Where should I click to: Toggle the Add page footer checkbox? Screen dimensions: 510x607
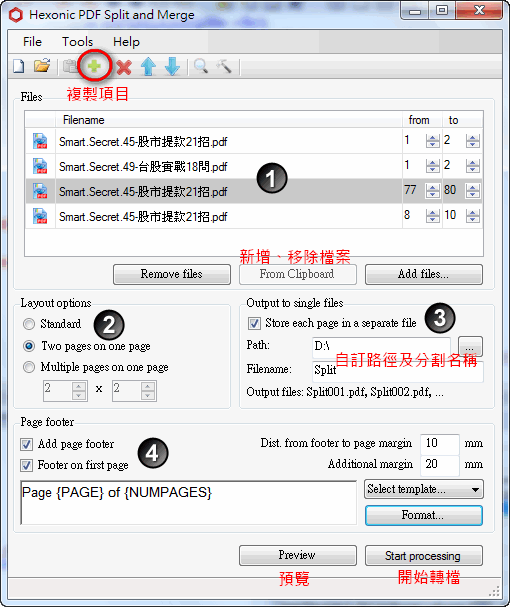coord(26,444)
